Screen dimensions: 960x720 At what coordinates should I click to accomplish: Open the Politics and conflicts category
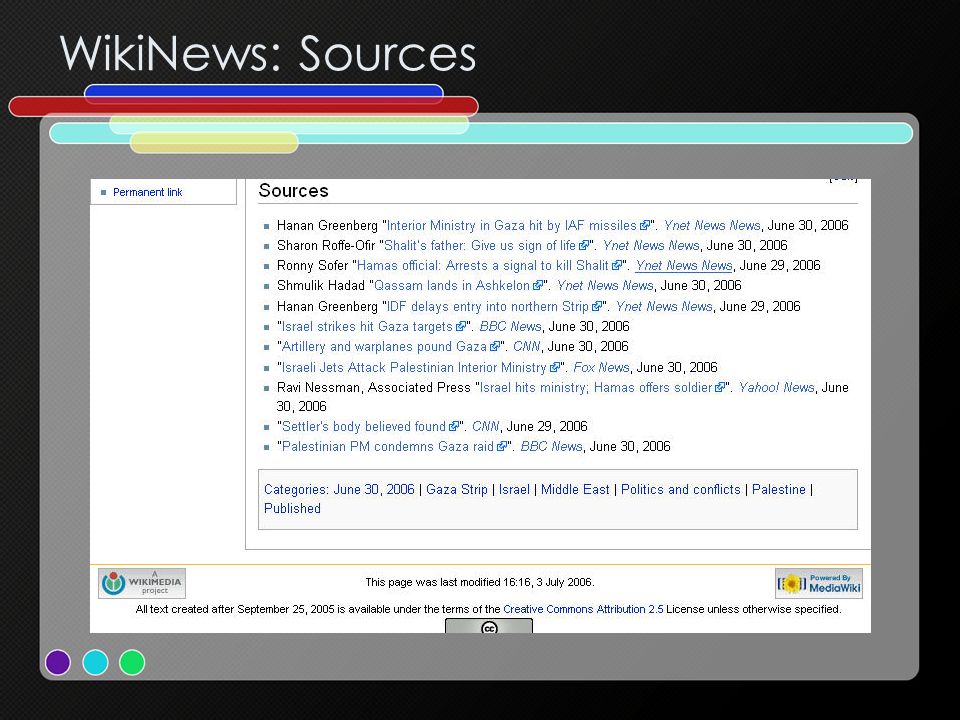pyautogui.click(x=681, y=489)
